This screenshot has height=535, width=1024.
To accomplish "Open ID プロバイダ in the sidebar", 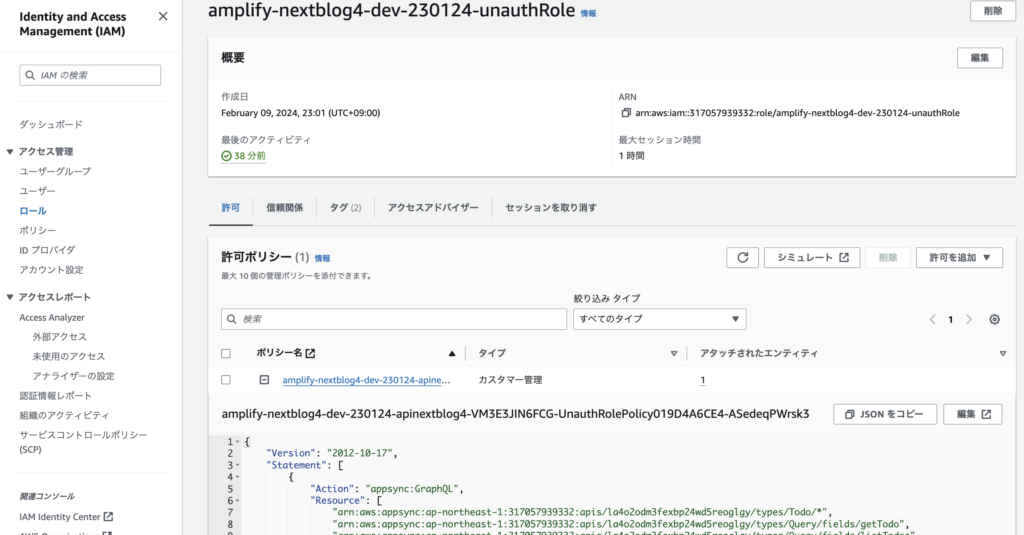I will (47, 250).
